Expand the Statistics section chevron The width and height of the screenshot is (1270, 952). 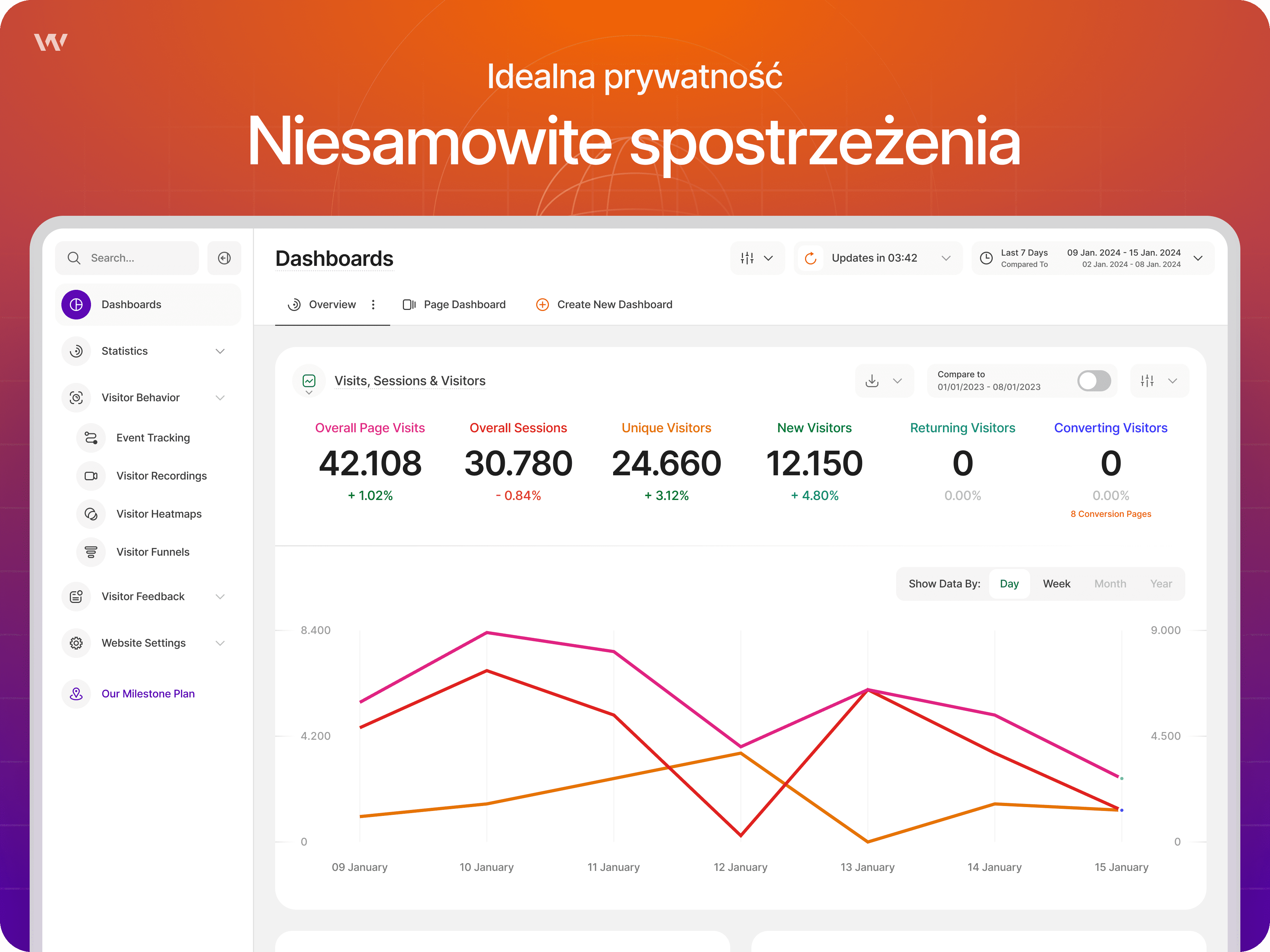(220, 350)
